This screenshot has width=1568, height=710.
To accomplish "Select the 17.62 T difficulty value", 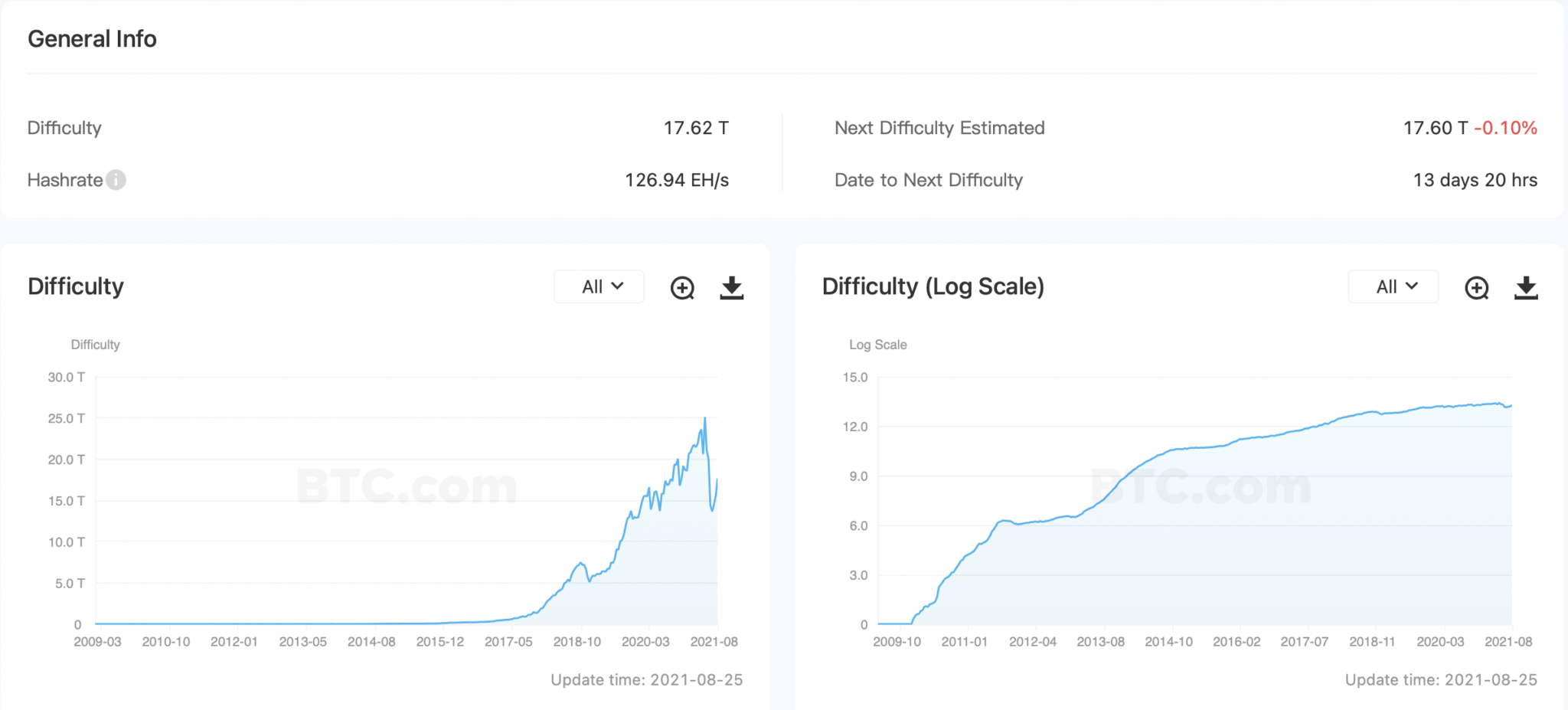I will point(695,128).
